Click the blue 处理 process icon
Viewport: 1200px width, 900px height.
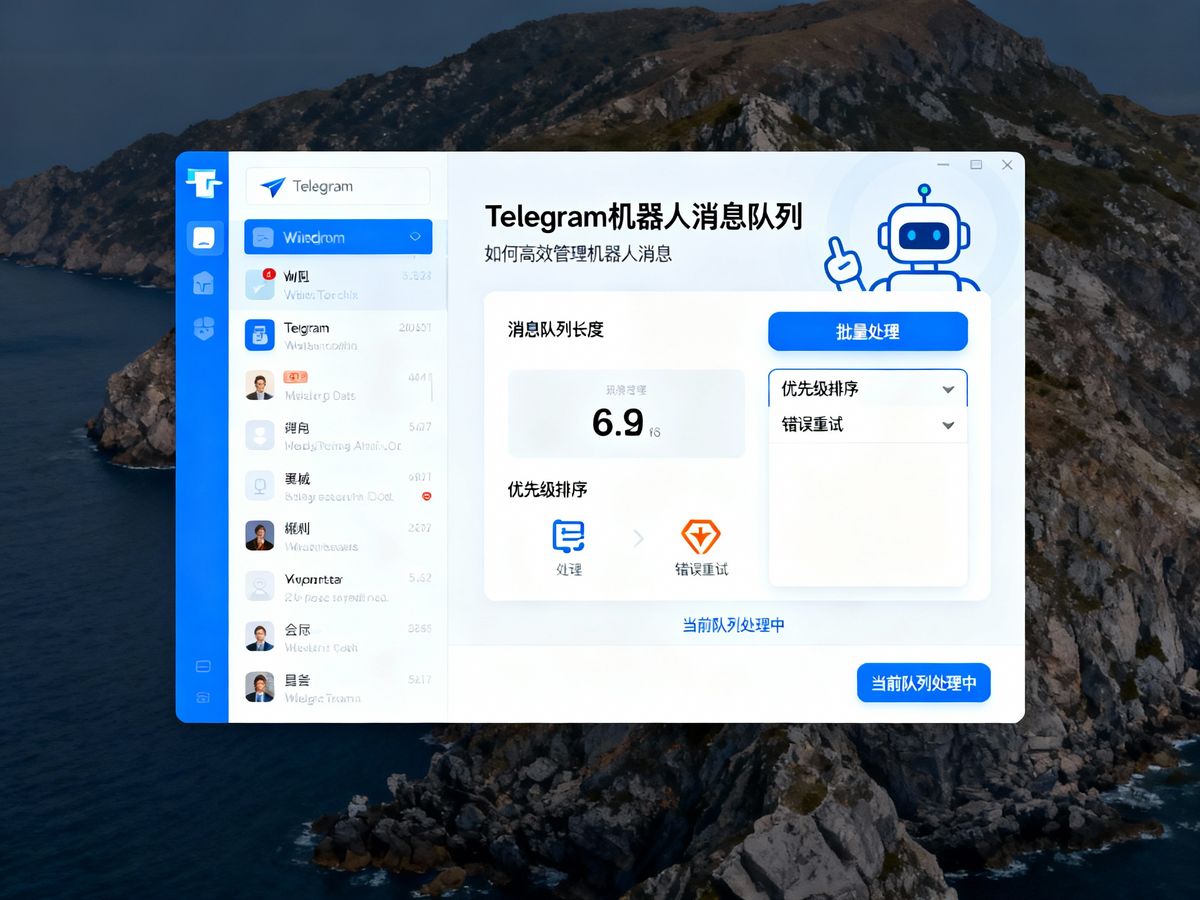pos(568,537)
